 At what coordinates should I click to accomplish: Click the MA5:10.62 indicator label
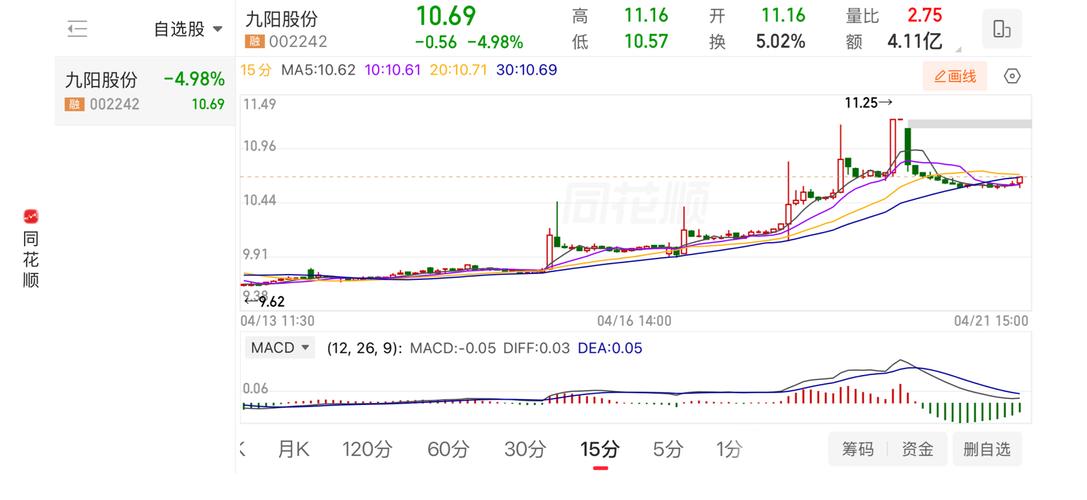(318, 70)
